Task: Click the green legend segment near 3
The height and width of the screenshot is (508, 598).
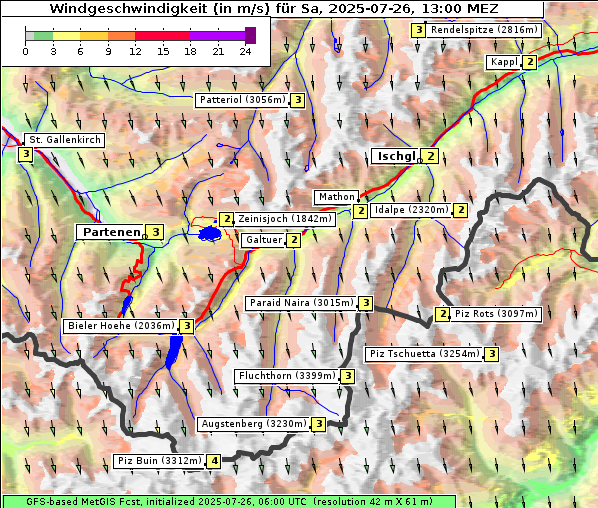Action: (43, 36)
